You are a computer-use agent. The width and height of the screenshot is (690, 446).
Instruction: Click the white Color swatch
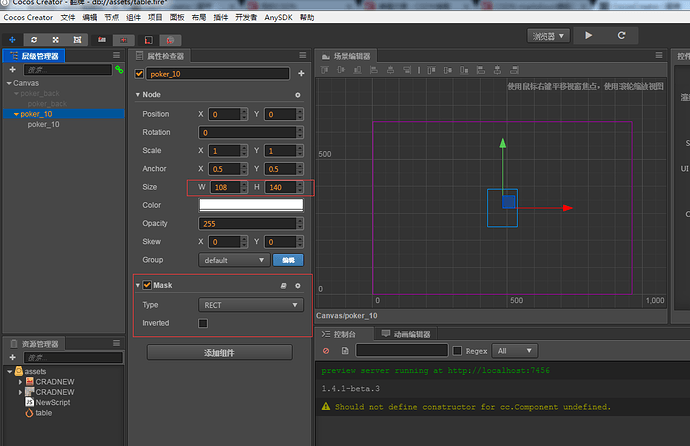coord(250,205)
